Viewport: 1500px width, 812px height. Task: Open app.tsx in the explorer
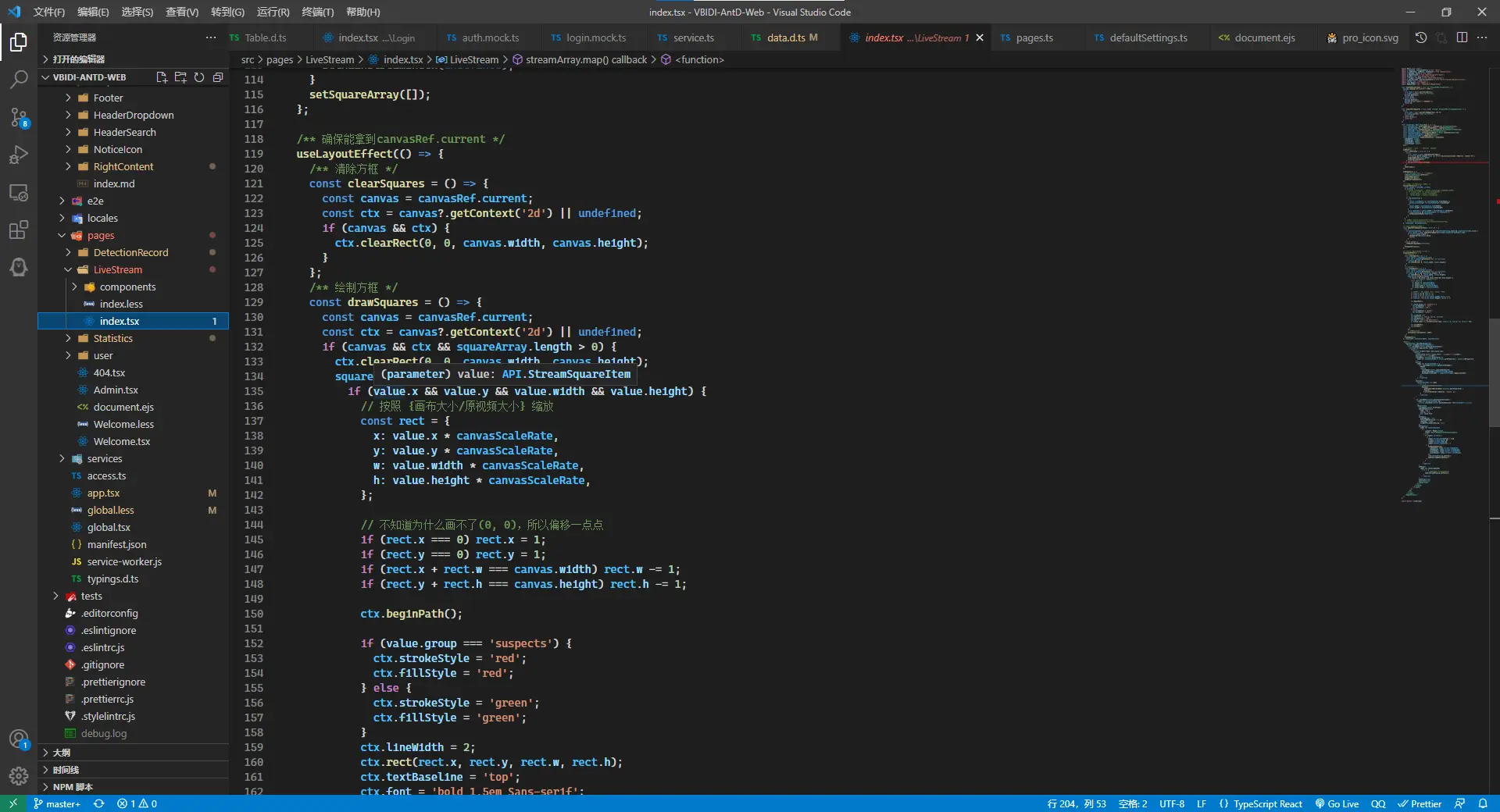click(x=103, y=493)
